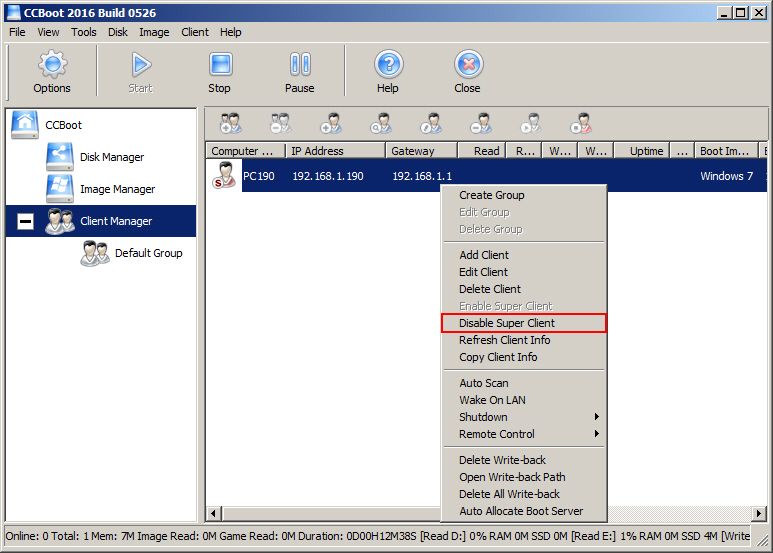Choose Delete Client from context menu
The height and width of the screenshot is (553, 773).
(524, 289)
